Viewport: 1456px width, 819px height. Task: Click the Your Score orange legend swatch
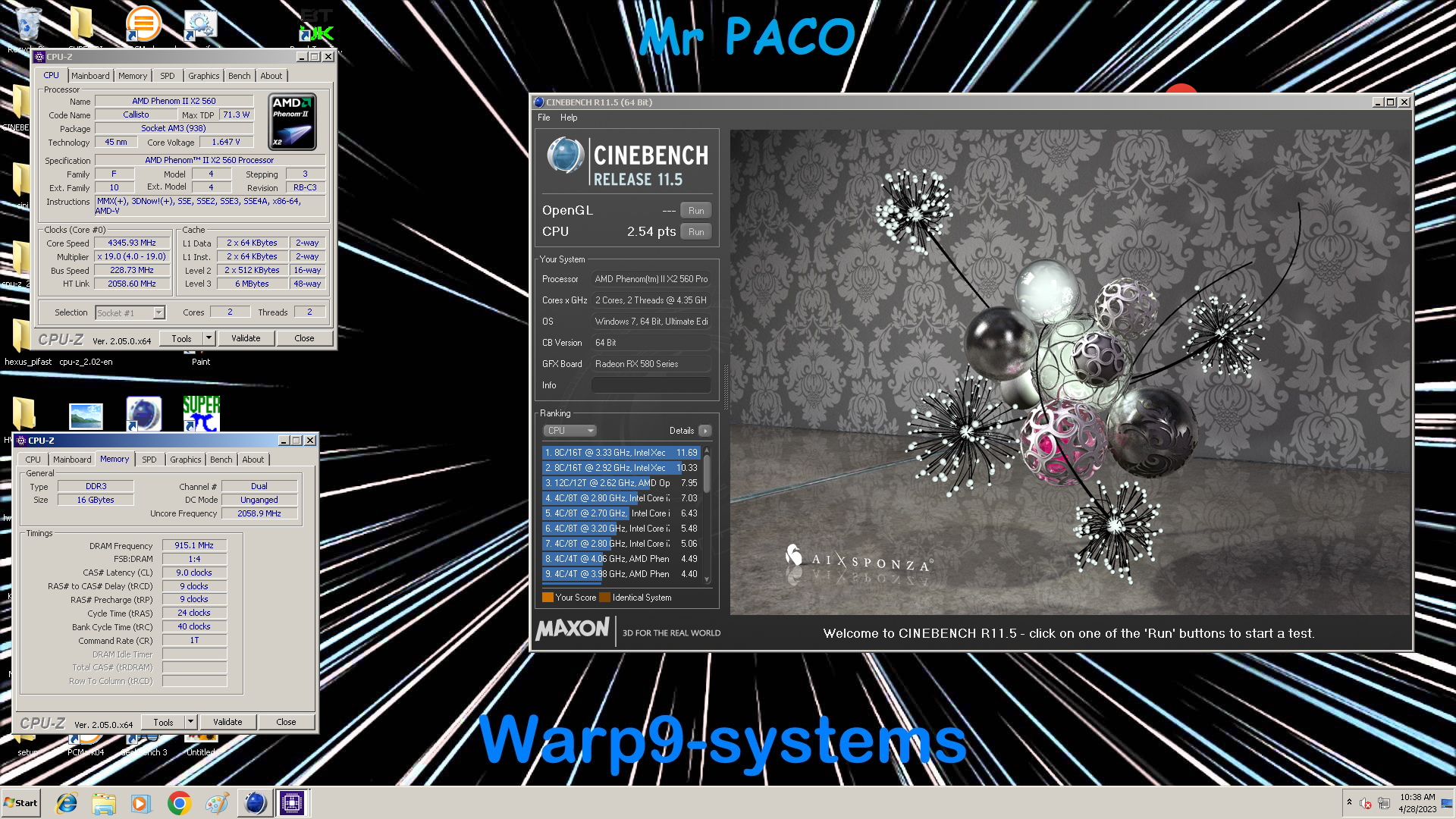[x=548, y=598]
